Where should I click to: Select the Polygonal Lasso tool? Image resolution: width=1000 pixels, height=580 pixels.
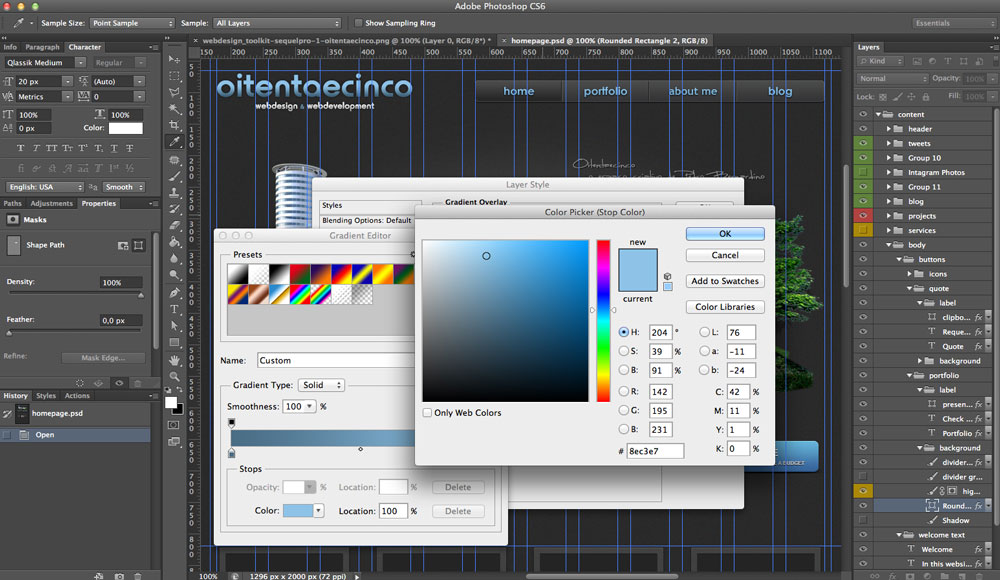pos(174,93)
